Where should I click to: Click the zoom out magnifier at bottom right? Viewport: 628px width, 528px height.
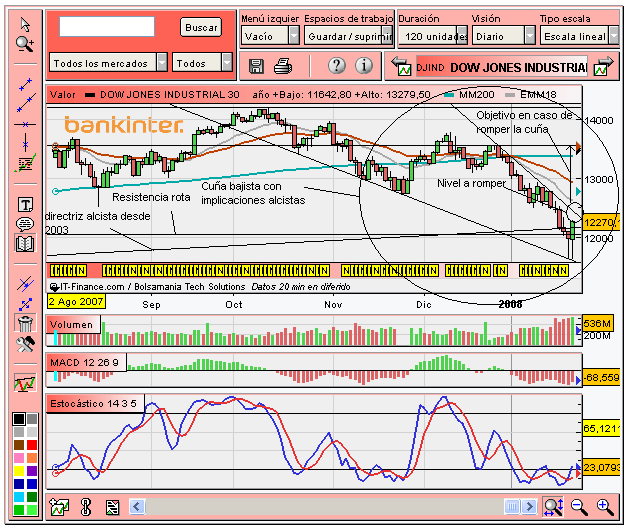tap(579, 507)
